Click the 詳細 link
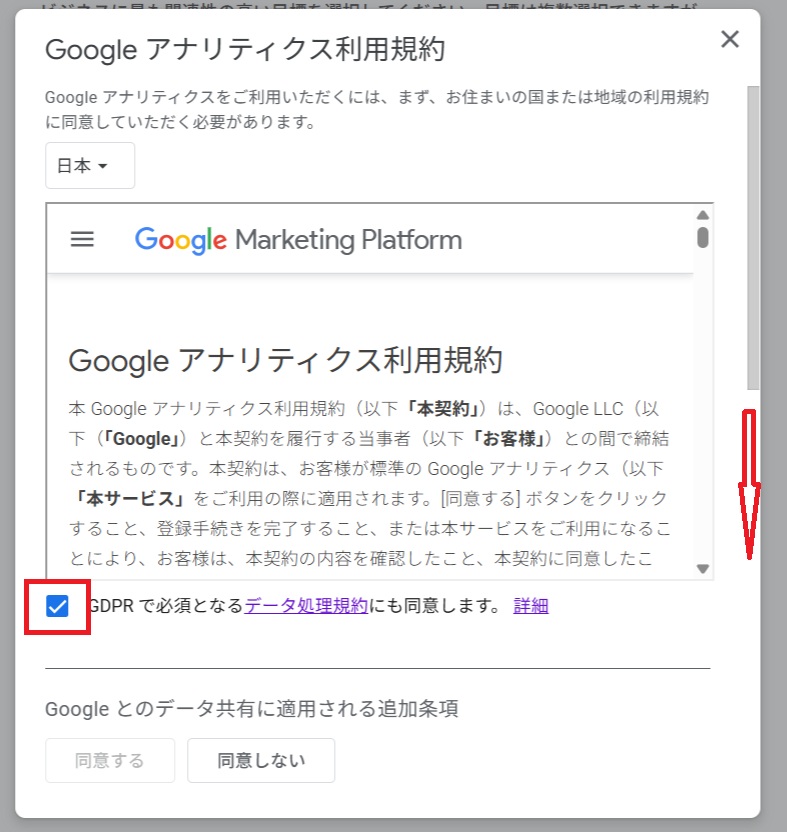Image resolution: width=787 pixels, height=832 pixels. click(530, 605)
